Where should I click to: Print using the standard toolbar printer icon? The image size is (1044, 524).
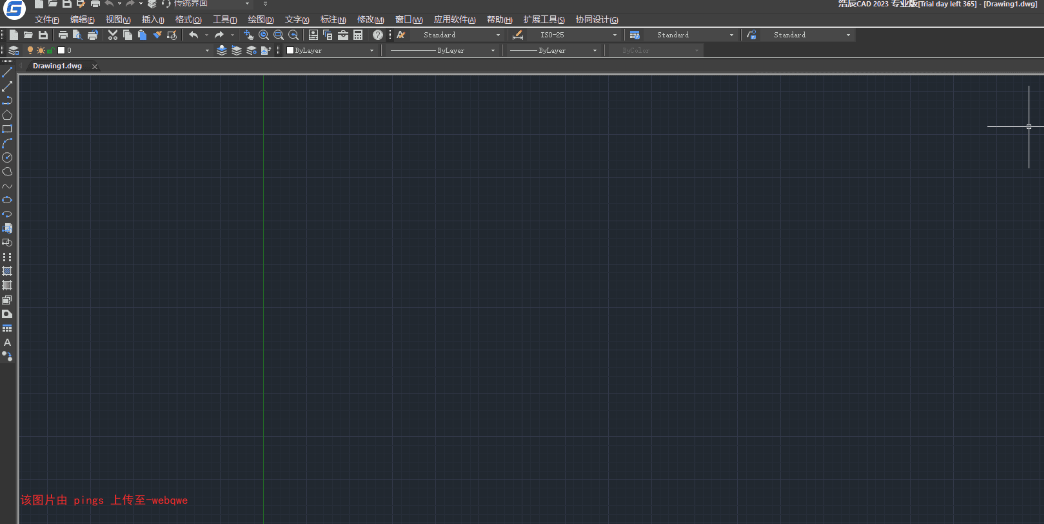(x=63, y=35)
